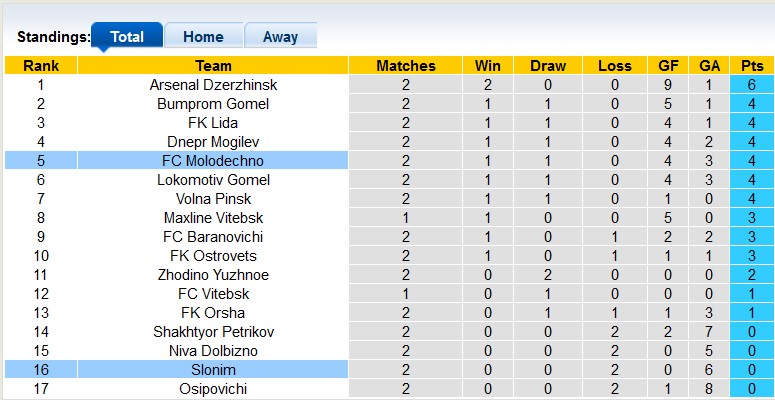Open Maxline Vitebsk team page
This screenshot has width=775, height=400.
(x=213, y=218)
